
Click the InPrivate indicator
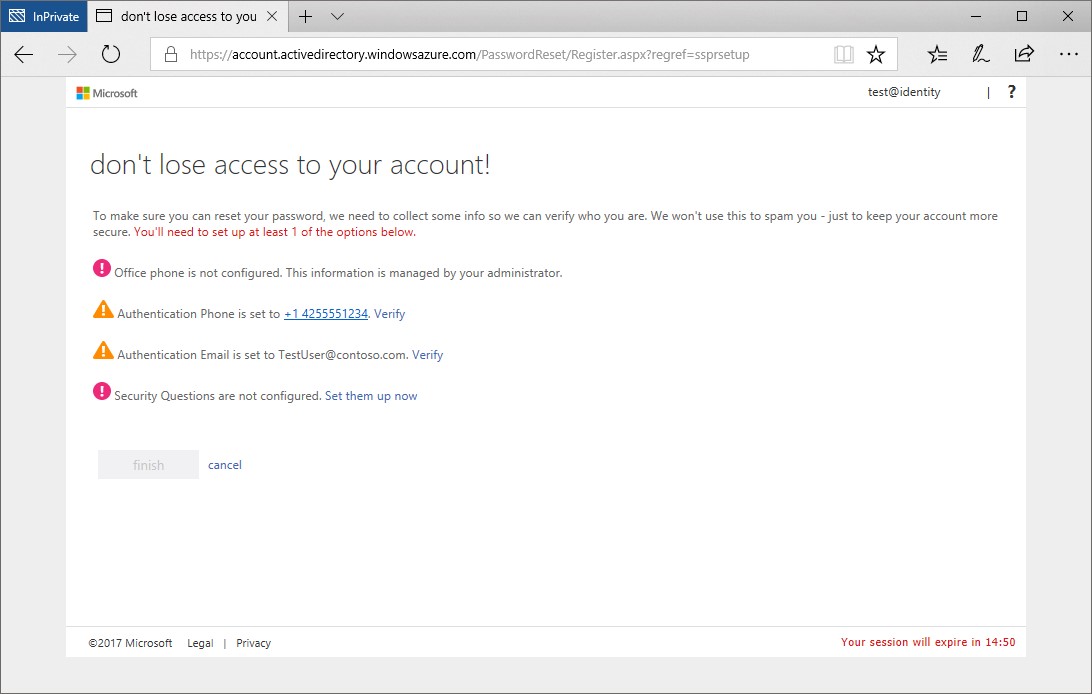(x=44, y=16)
